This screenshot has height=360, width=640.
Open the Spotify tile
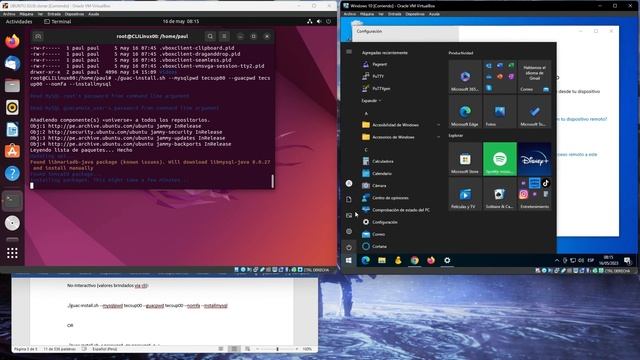500,159
